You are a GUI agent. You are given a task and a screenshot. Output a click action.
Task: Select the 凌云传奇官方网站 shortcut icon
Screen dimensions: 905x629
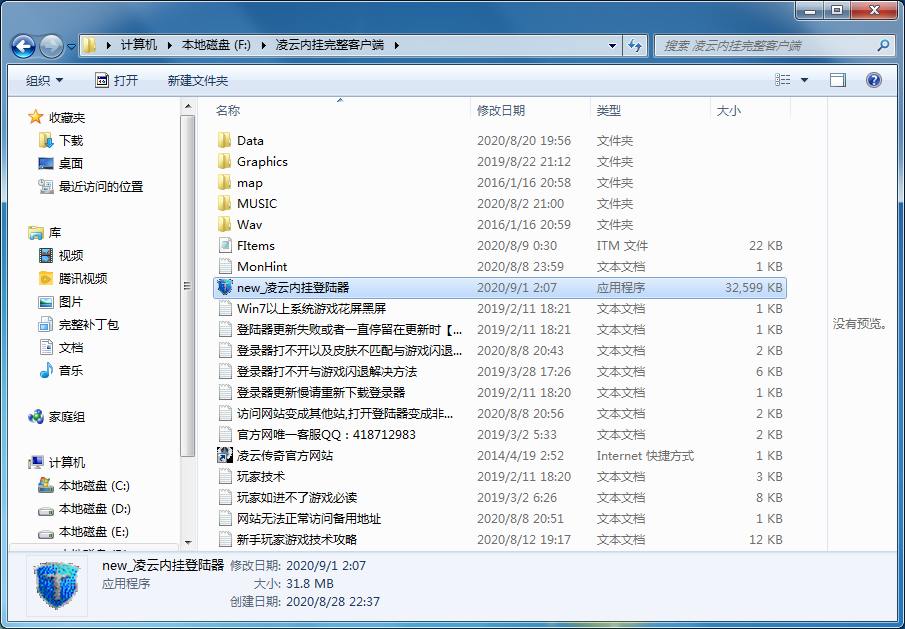tap(225, 455)
